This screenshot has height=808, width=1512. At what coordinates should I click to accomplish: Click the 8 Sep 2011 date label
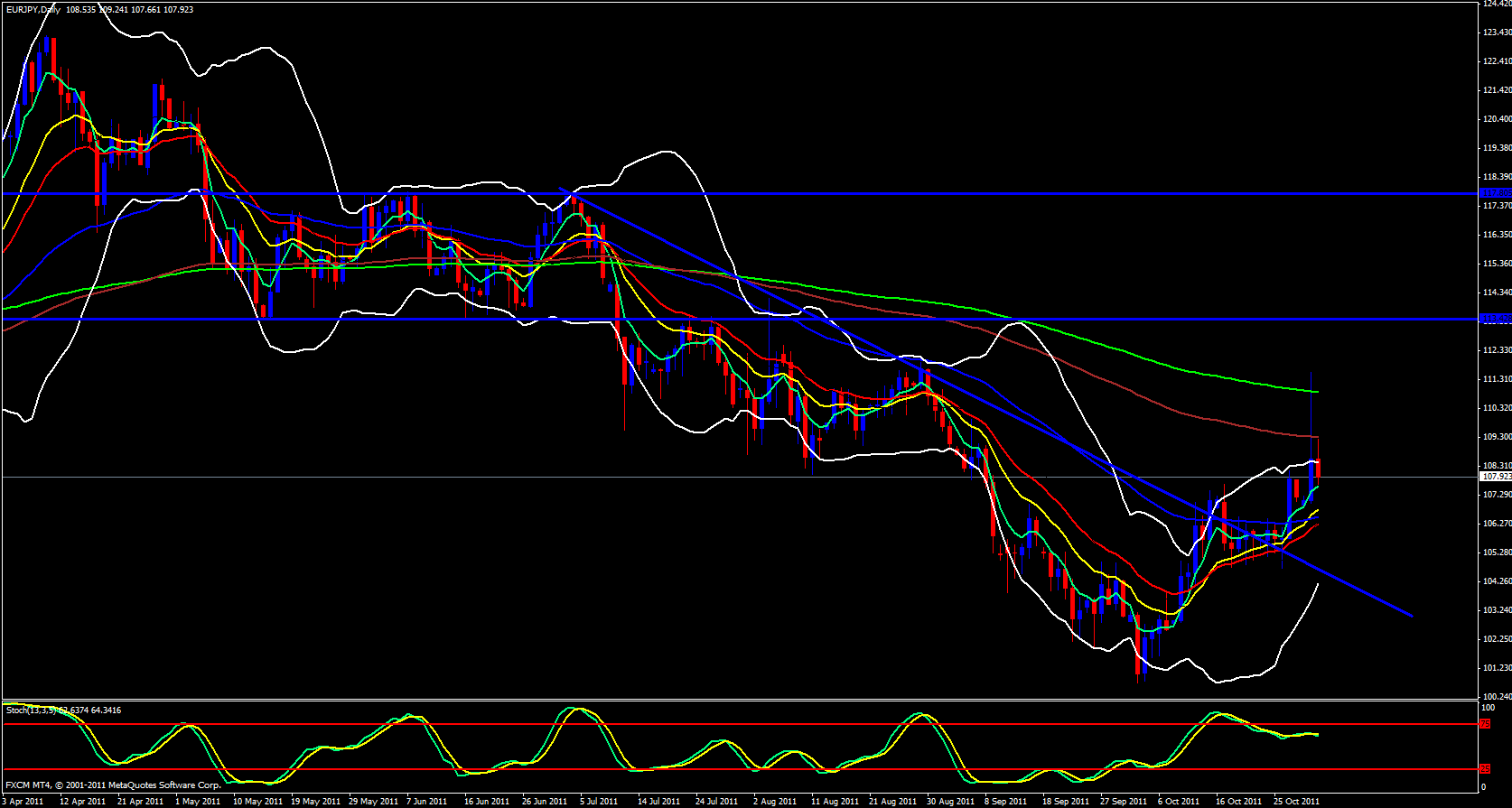(1005, 802)
